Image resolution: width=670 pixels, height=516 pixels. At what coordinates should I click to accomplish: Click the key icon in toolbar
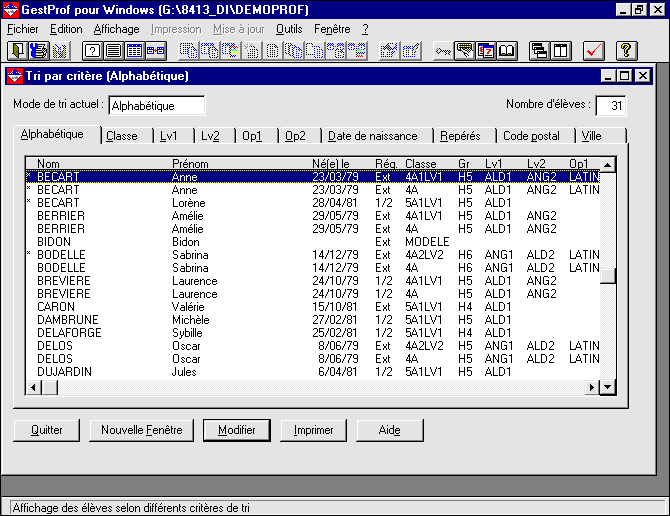442,50
